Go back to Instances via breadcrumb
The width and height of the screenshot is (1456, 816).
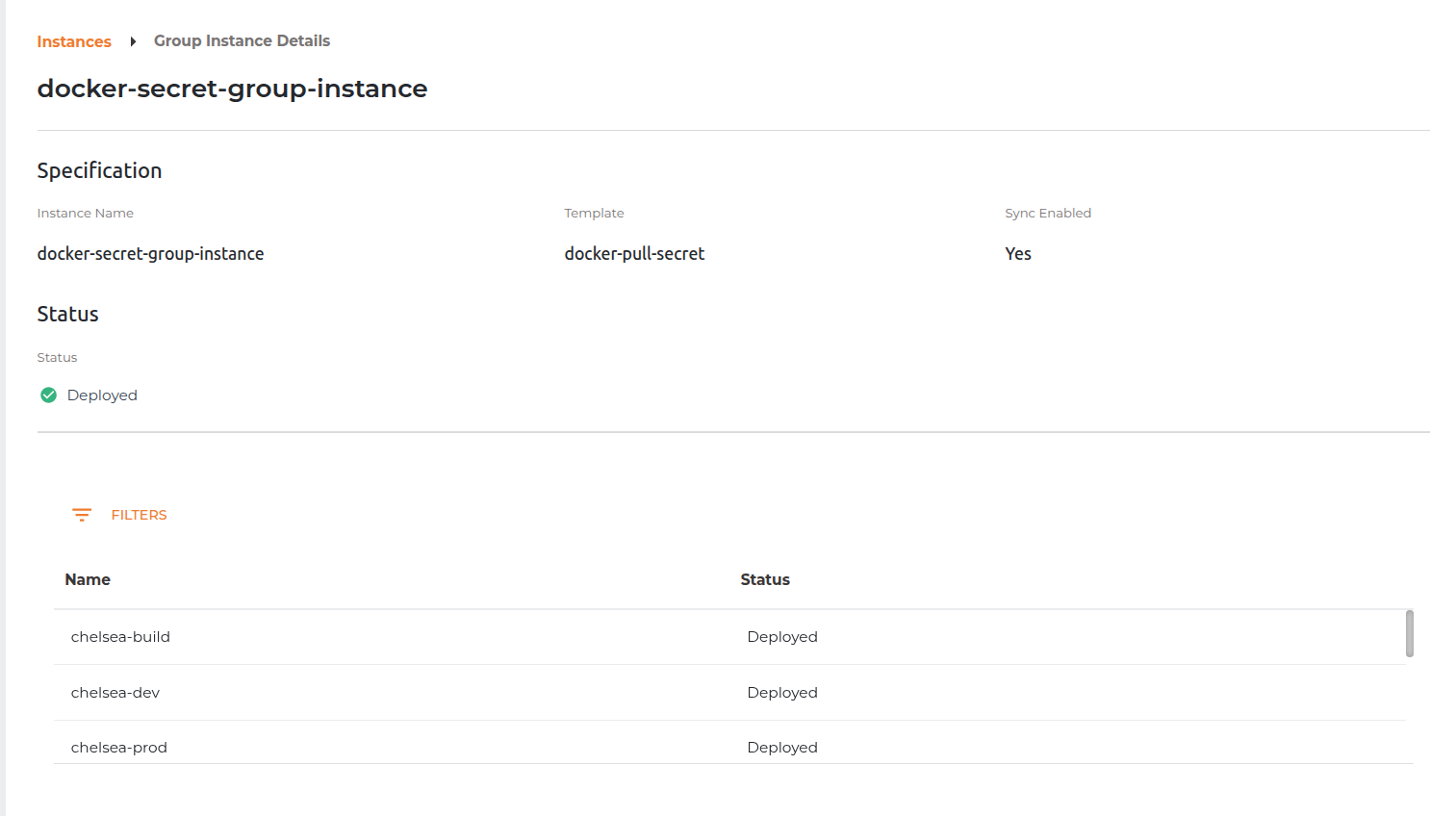pyautogui.click(x=74, y=41)
